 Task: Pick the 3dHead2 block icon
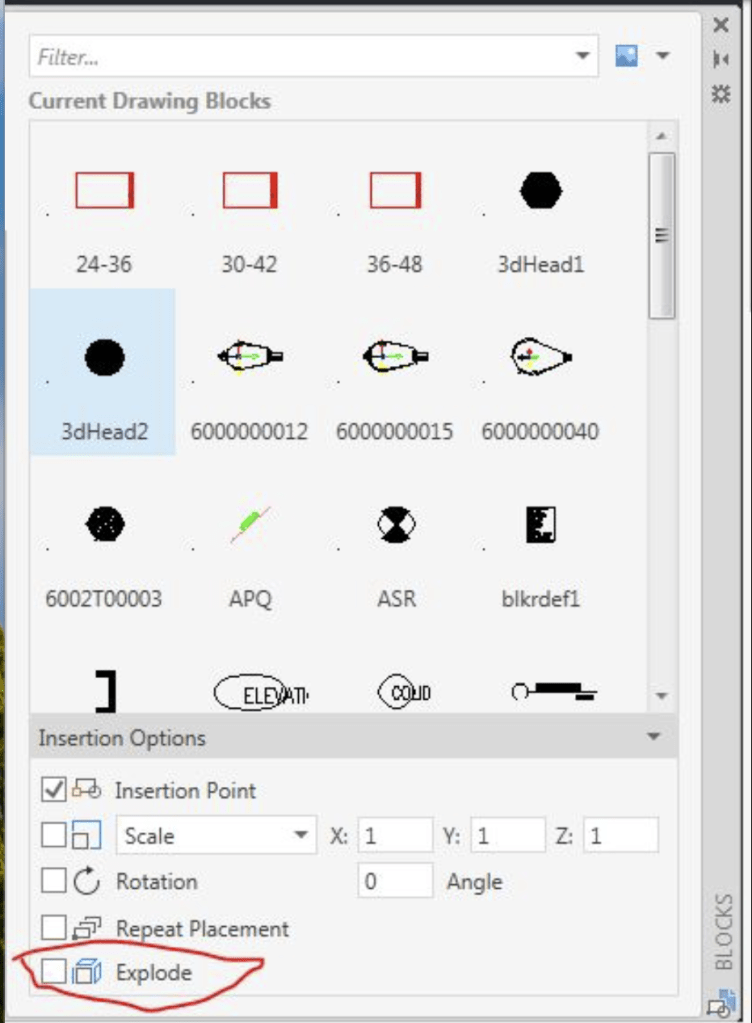click(x=104, y=358)
